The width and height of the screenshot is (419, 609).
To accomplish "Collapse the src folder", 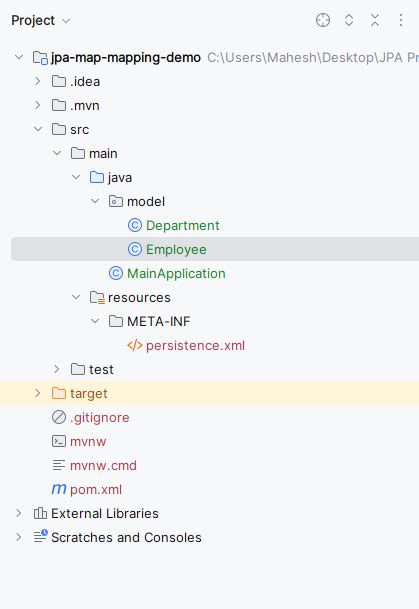I will pyautogui.click(x=38, y=129).
